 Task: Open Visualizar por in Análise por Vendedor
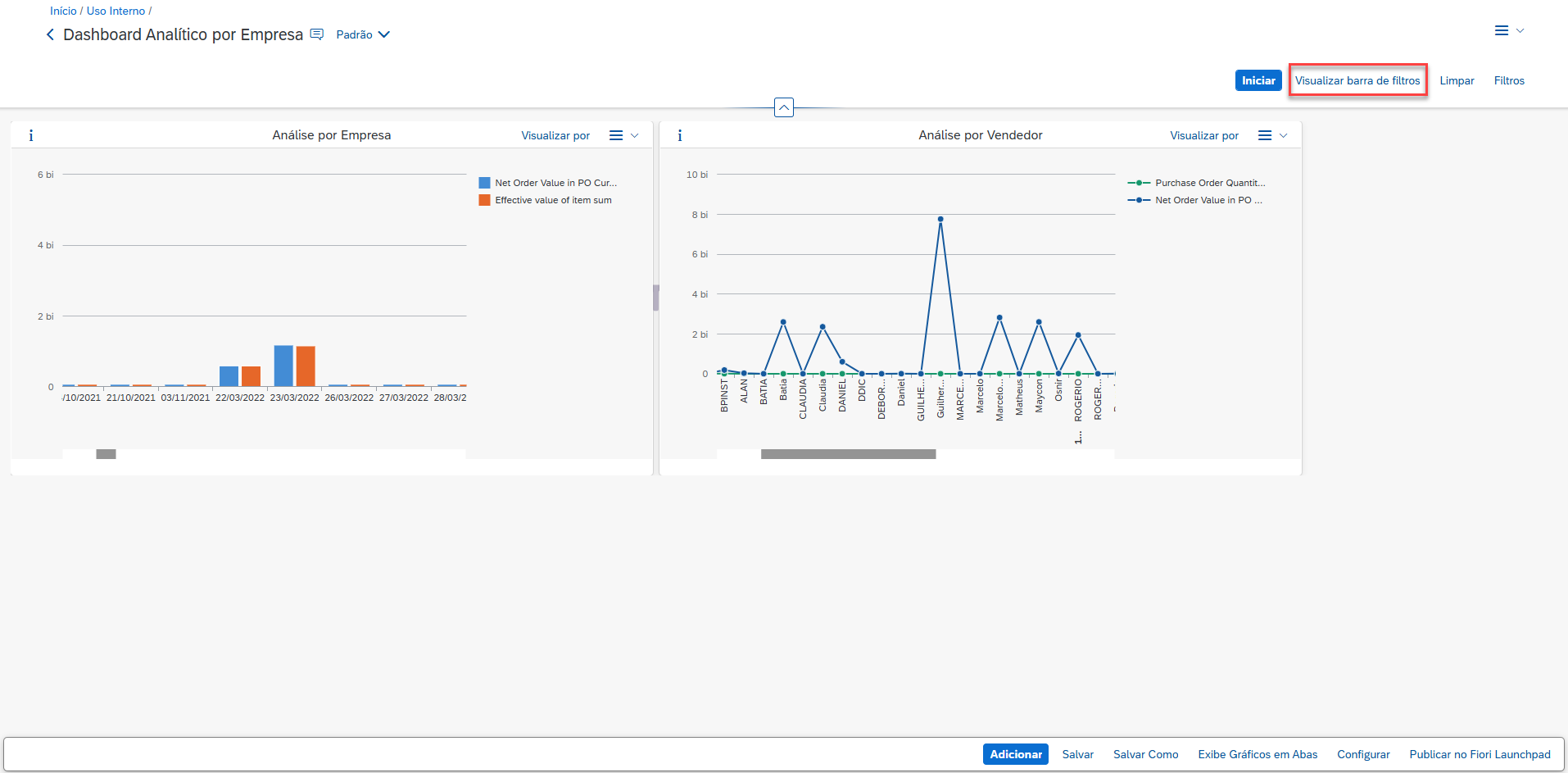pos(1203,135)
